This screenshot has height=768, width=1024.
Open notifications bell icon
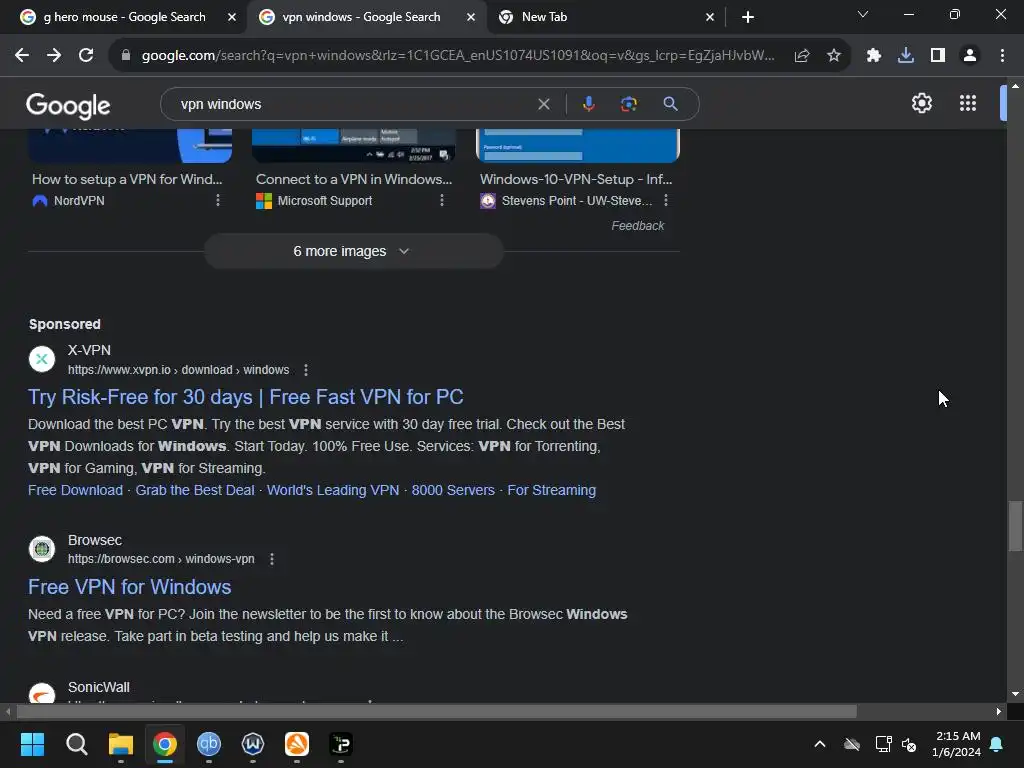[x=997, y=744]
